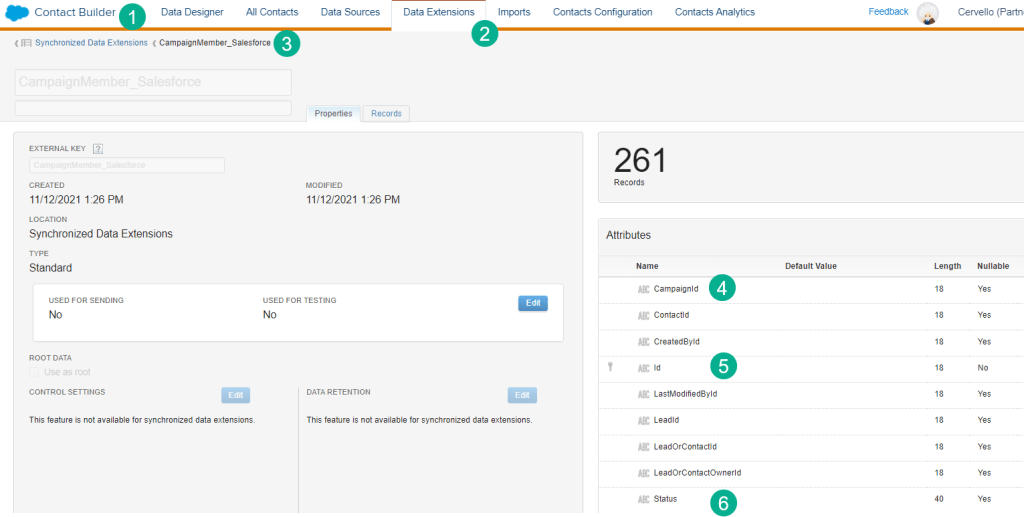Switch to the Records tab
The width and height of the screenshot is (1024, 517).
pyautogui.click(x=386, y=114)
